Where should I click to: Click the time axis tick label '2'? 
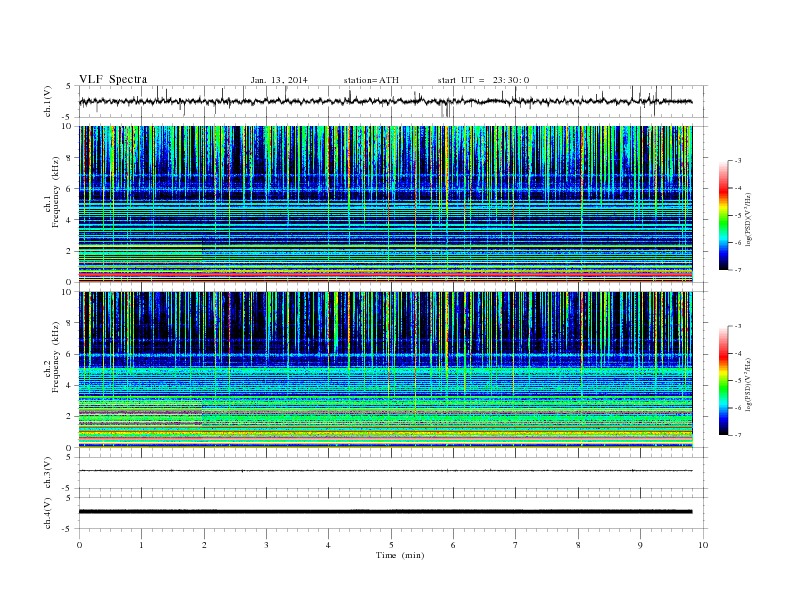click(204, 545)
